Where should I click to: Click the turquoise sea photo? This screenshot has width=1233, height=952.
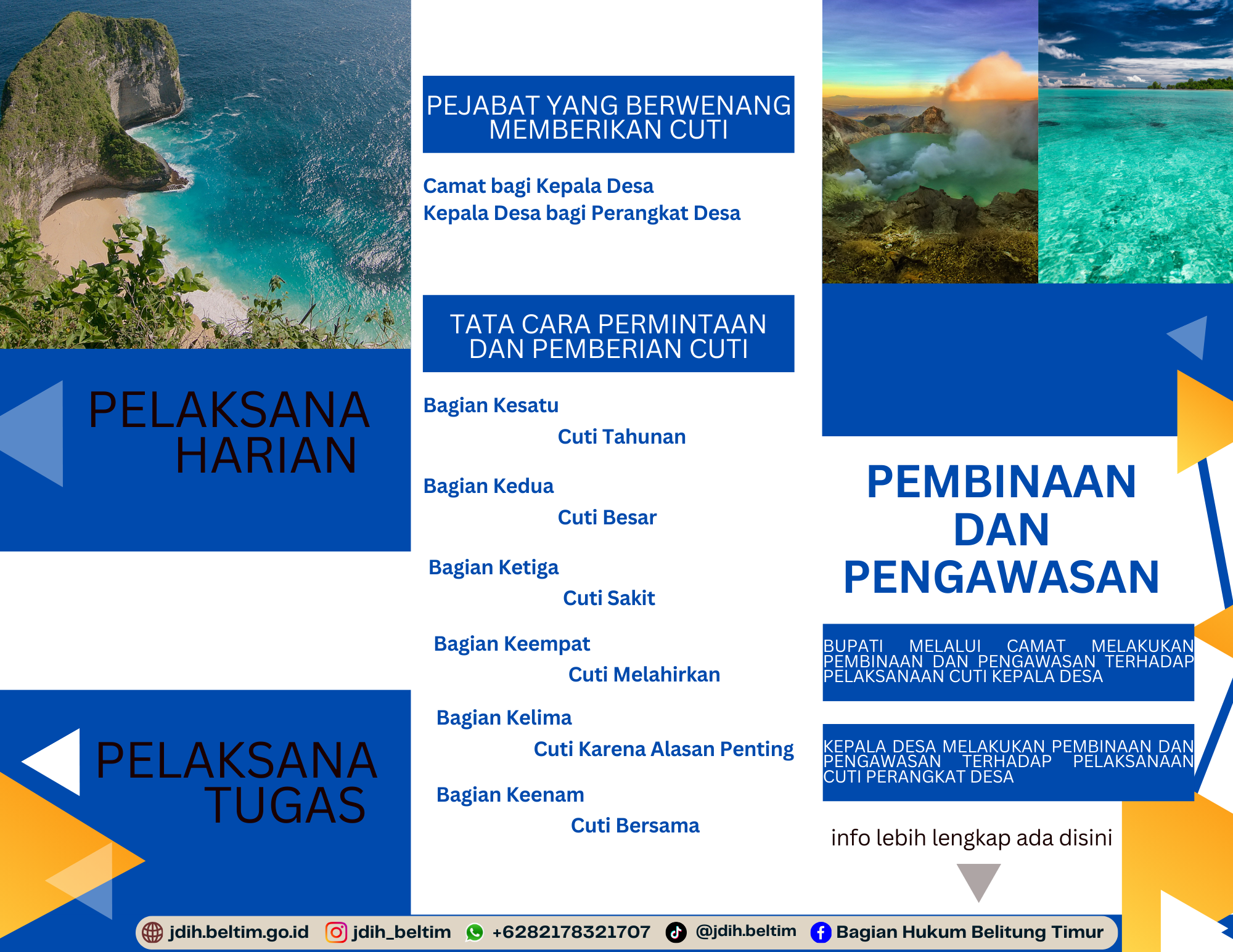(x=1136, y=142)
